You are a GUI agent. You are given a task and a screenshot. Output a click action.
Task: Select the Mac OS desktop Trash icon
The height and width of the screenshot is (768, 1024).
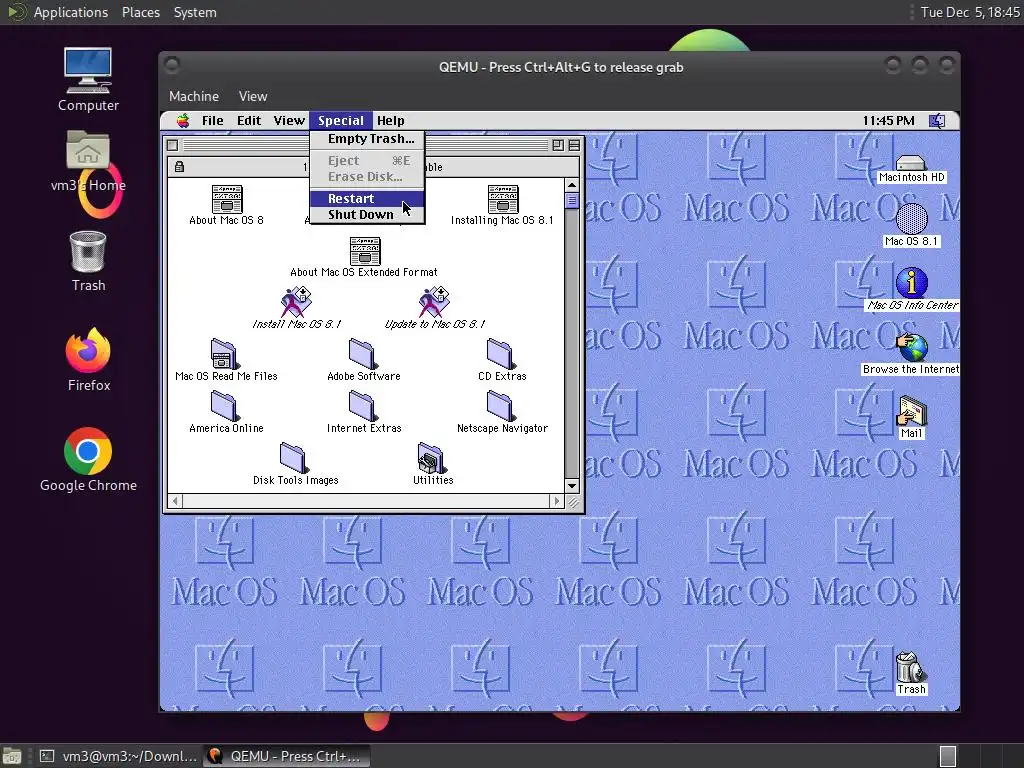[911, 667]
